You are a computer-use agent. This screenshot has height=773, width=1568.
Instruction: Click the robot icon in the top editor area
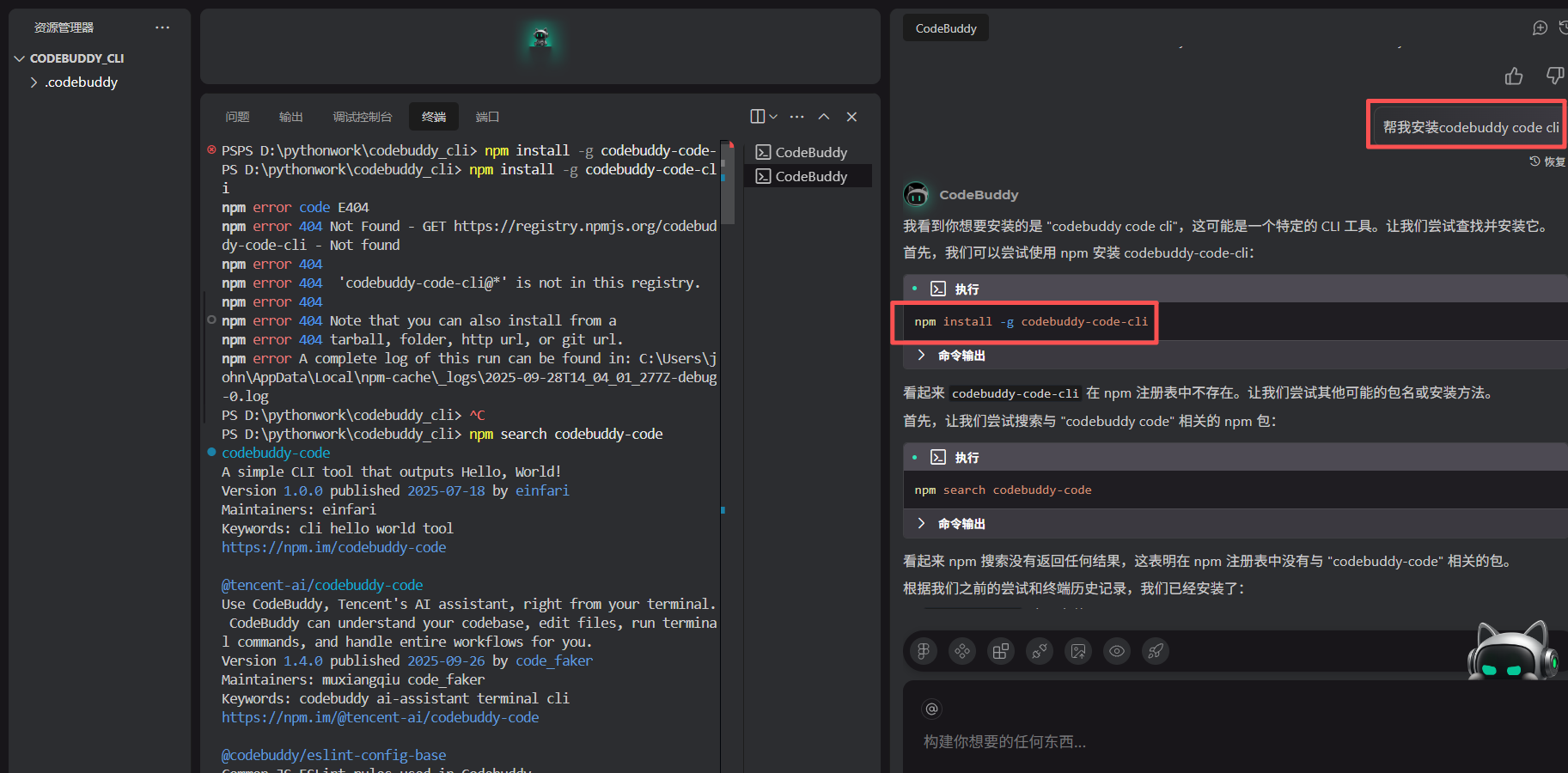coord(540,38)
